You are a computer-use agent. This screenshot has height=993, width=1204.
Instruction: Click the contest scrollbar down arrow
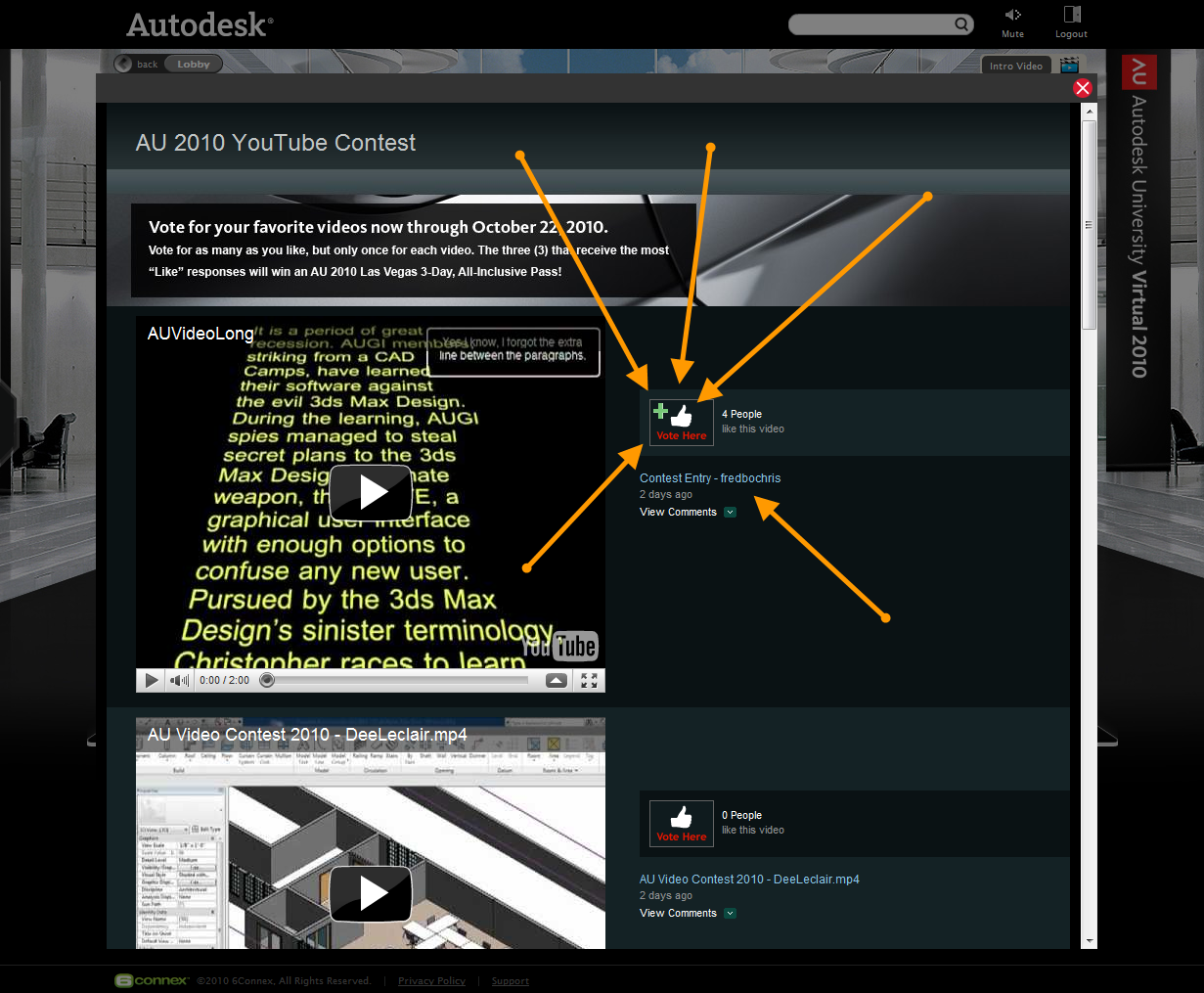pyautogui.click(x=1090, y=941)
